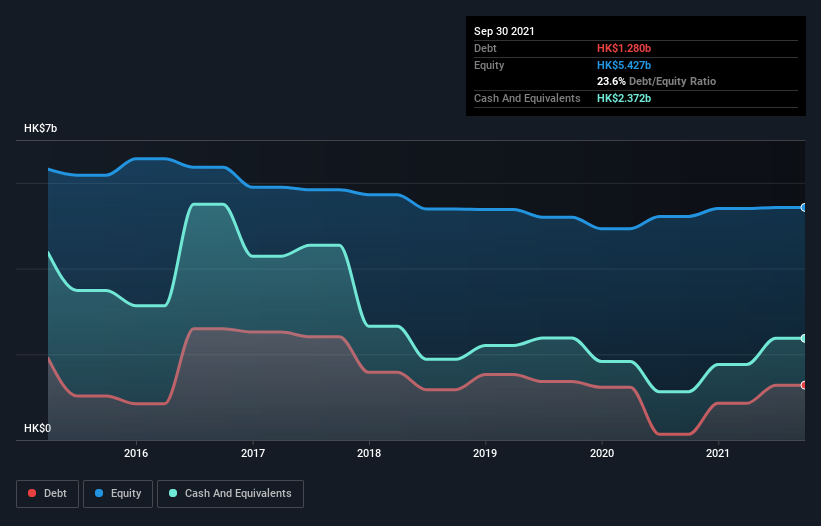Click the Sep 30 2021 tooltip date
The image size is (821, 526).
[504, 31]
